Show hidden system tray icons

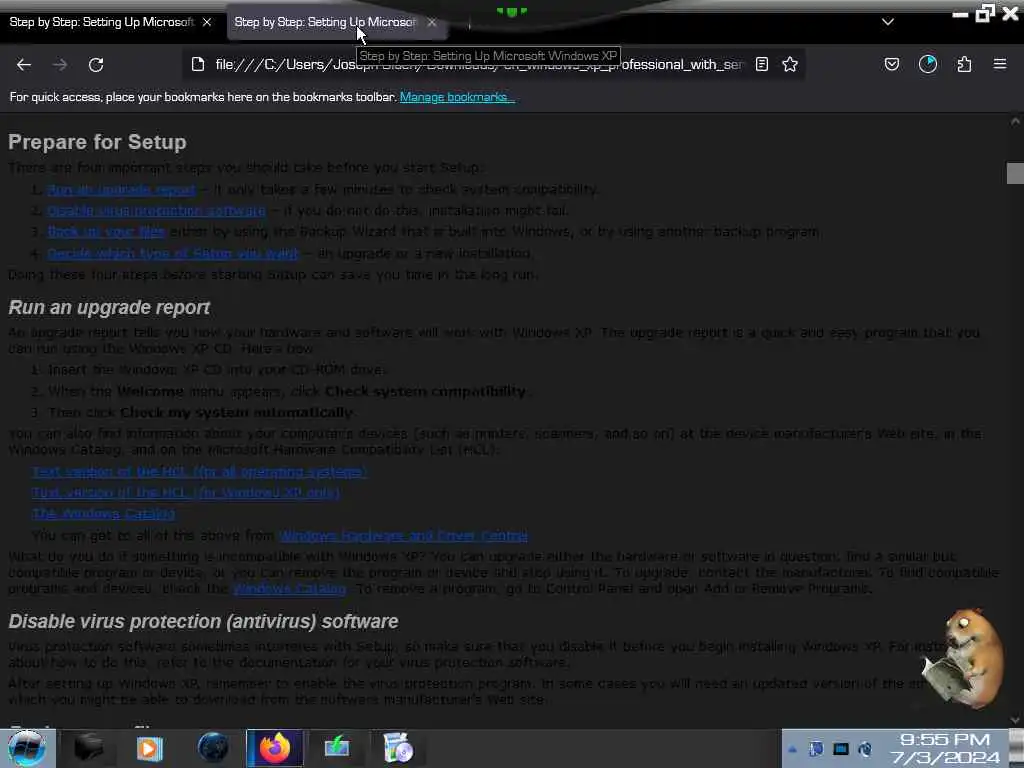pos(792,749)
